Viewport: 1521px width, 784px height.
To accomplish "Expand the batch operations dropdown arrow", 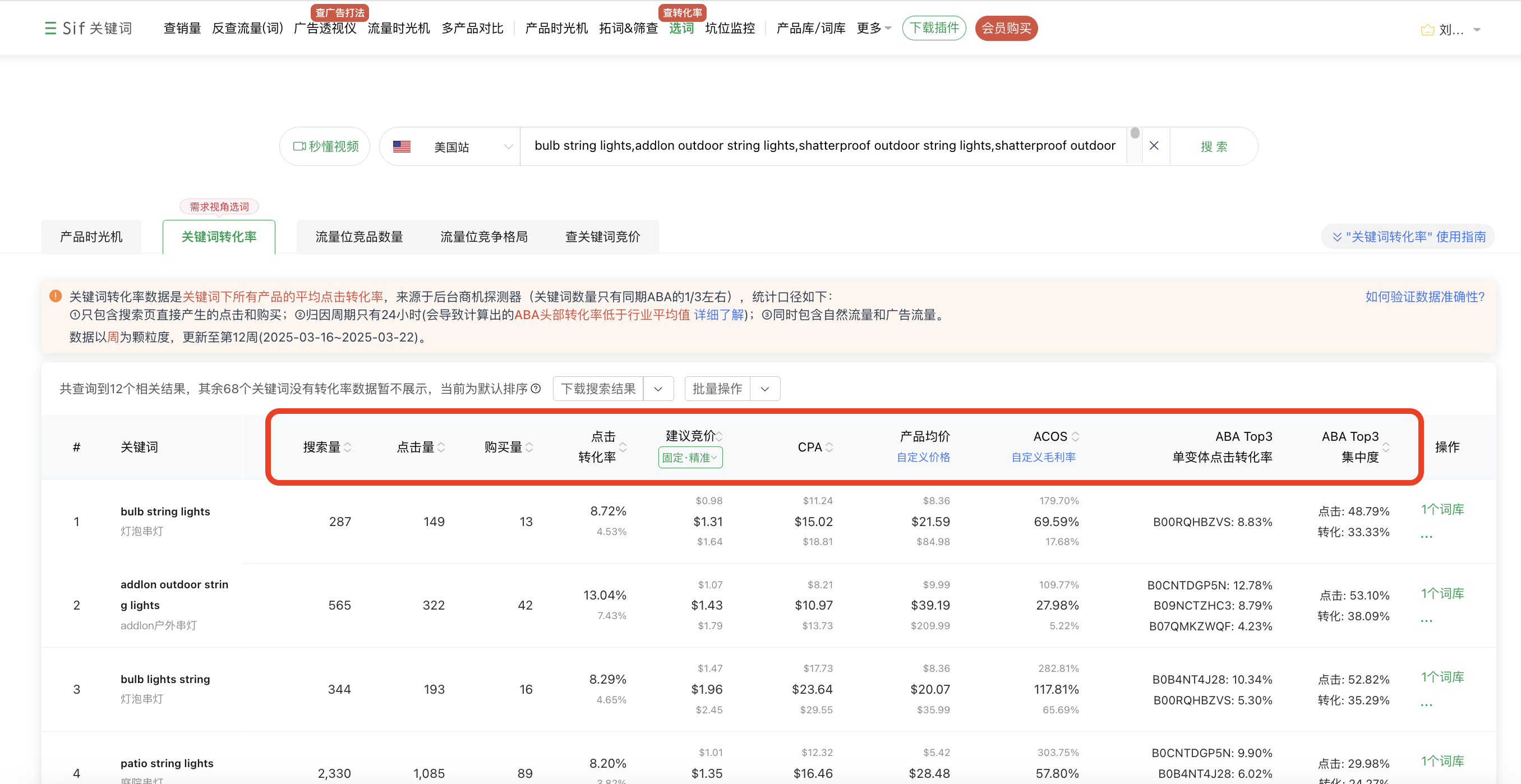I will tap(764, 389).
